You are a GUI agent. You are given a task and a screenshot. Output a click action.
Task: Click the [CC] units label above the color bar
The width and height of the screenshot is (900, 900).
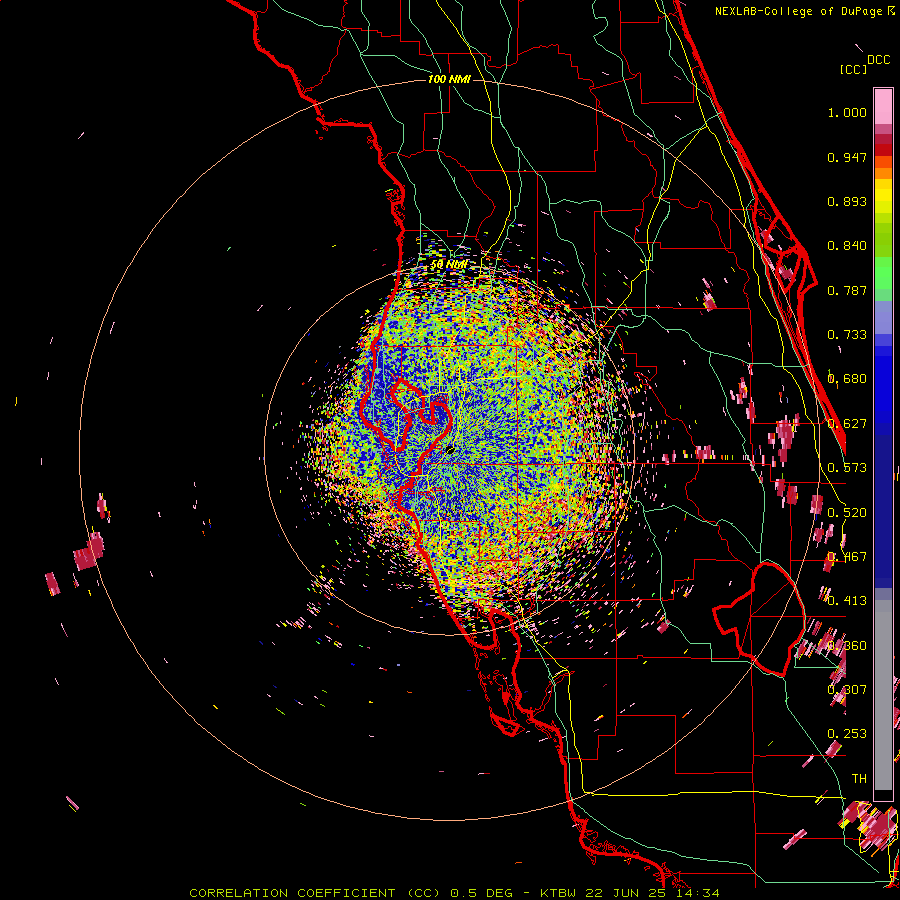coord(853,69)
